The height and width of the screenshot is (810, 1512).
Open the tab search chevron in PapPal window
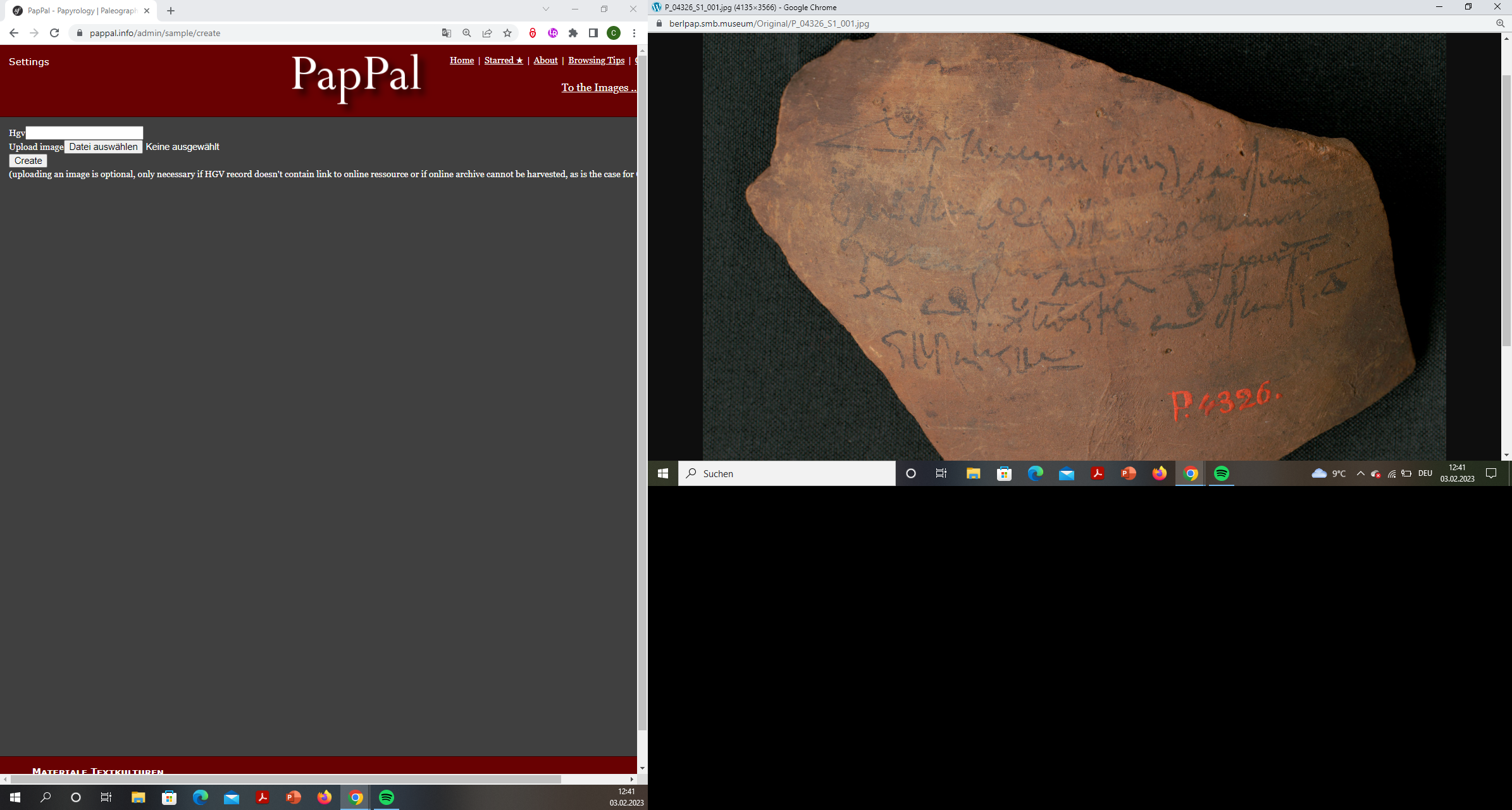tap(546, 9)
